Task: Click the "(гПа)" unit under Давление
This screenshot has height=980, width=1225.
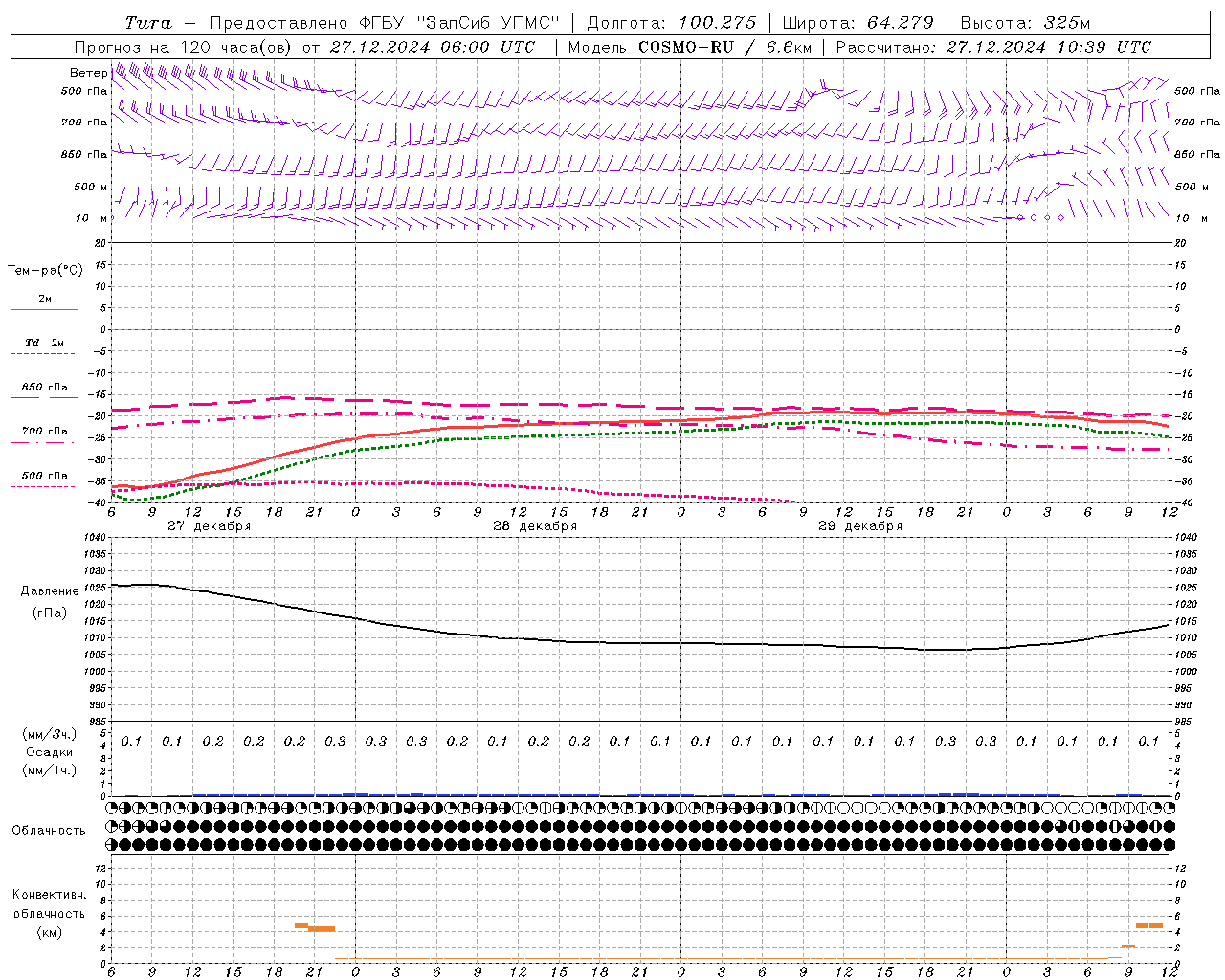Action: click(50, 613)
